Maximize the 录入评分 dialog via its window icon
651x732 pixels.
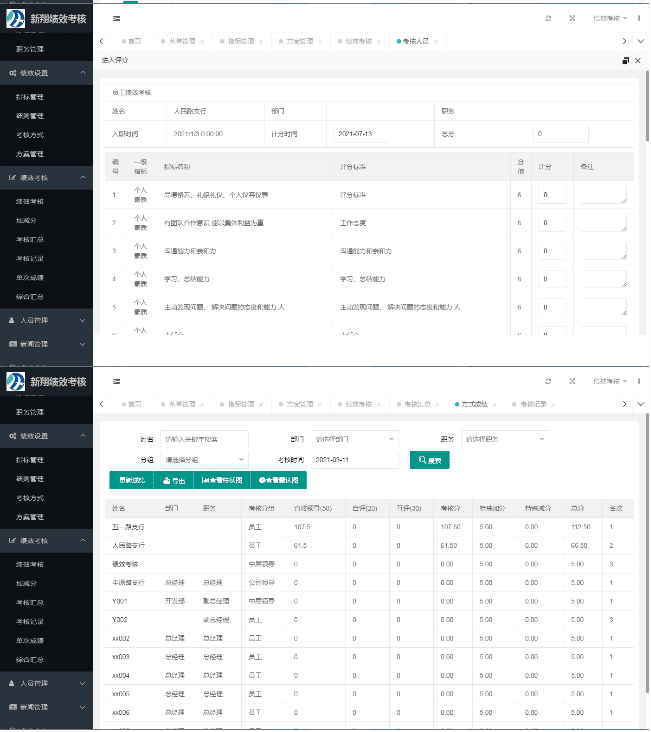(625, 61)
